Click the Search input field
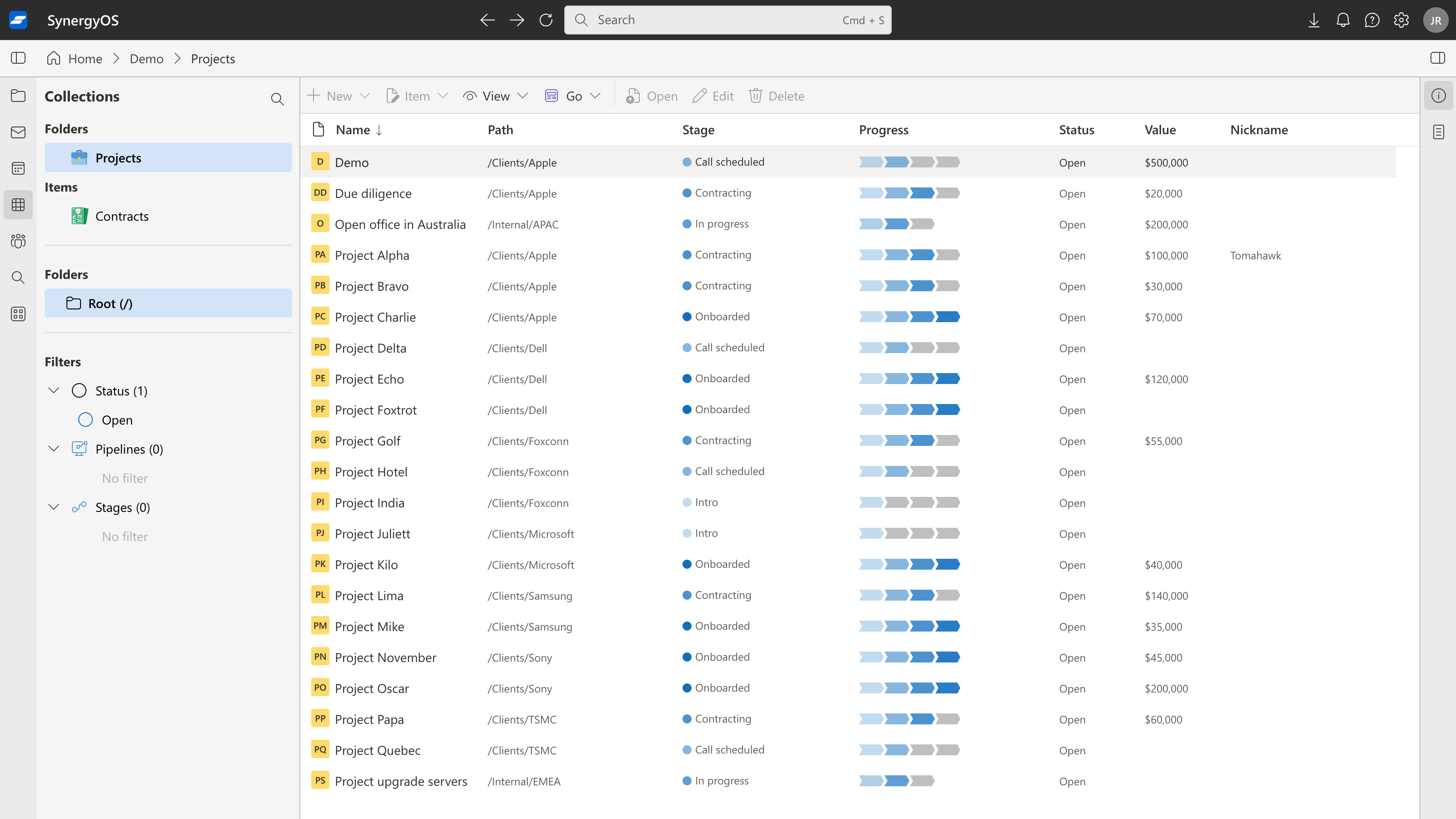Image resolution: width=1456 pixels, height=819 pixels. (728, 20)
